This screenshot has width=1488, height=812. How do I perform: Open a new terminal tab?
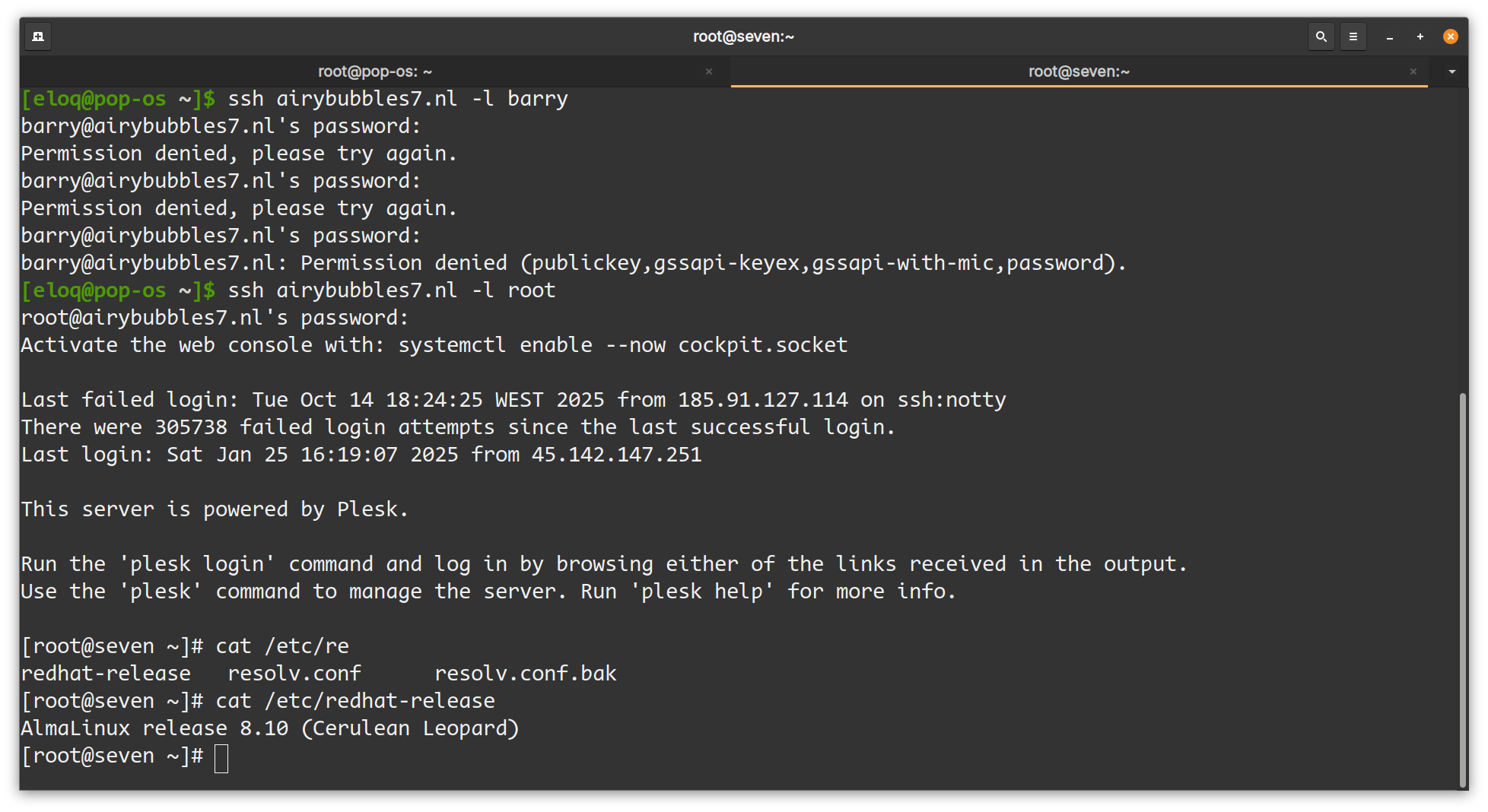(x=38, y=36)
